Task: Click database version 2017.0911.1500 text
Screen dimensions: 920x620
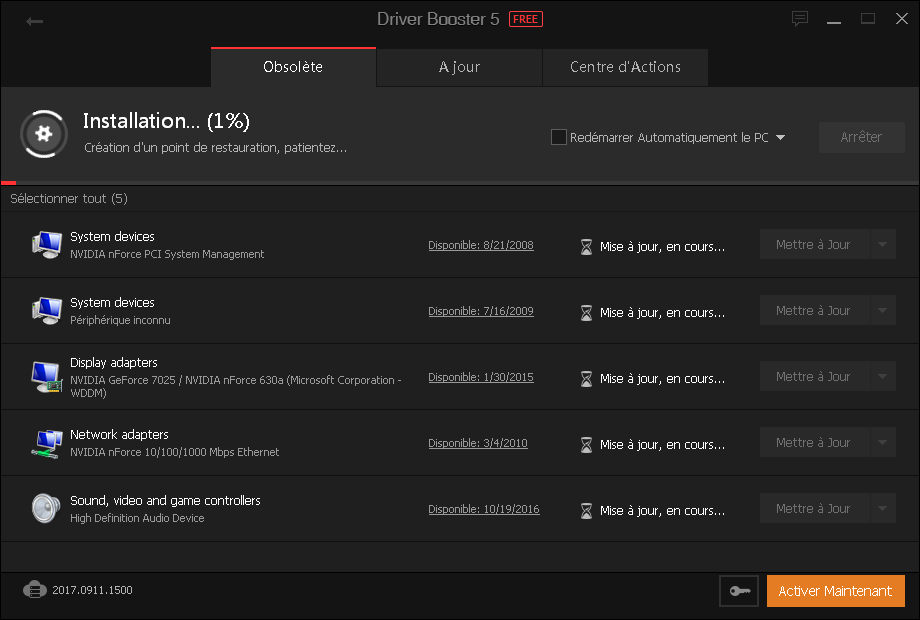Action: tap(92, 590)
